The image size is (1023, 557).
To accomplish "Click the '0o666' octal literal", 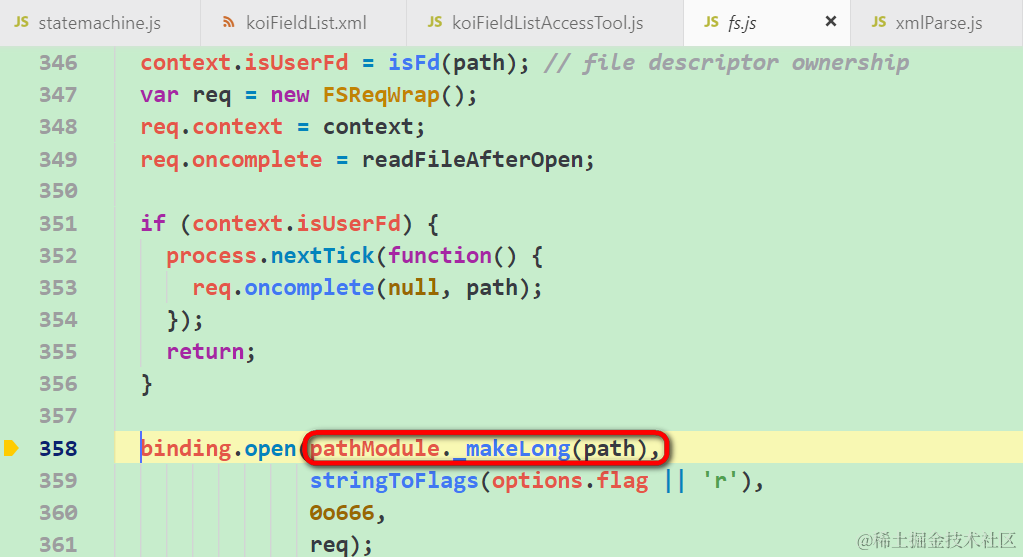I will [342, 513].
